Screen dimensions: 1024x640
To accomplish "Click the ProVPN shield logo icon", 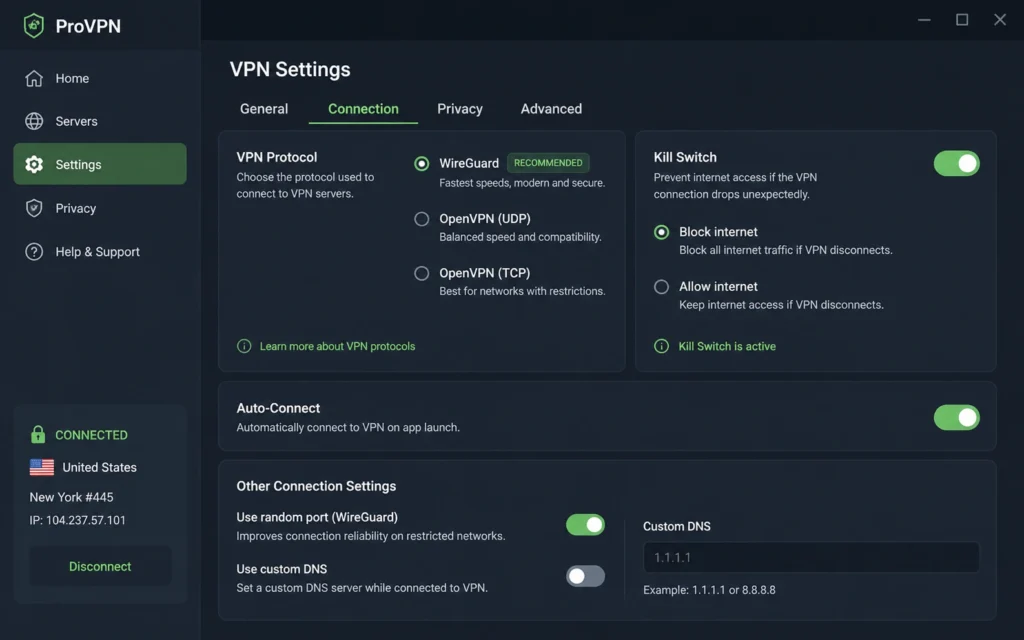I will [34, 26].
